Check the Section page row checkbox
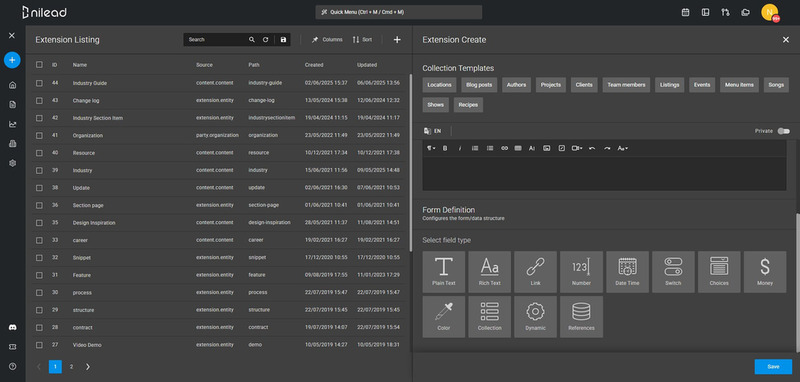800x382 pixels. (39, 205)
